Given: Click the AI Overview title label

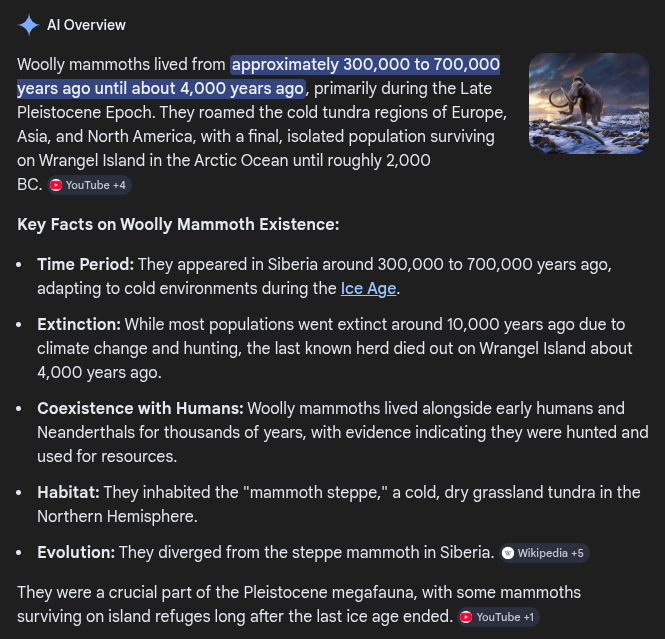Looking at the screenshot, I should (x=87, y=25).
